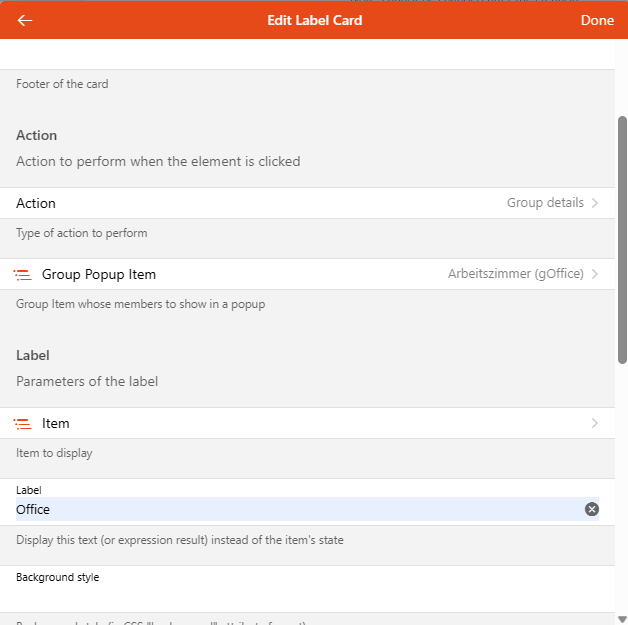
Task: Click the "Group Popup Item" row label
Action: (99, 274)
